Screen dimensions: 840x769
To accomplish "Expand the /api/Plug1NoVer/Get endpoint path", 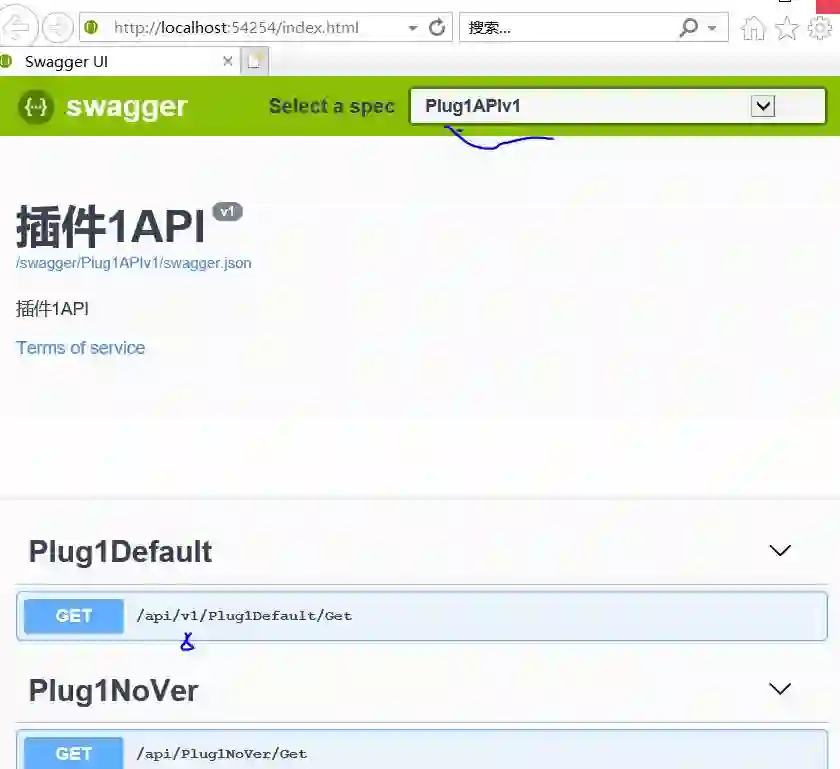I will [222, 754].
